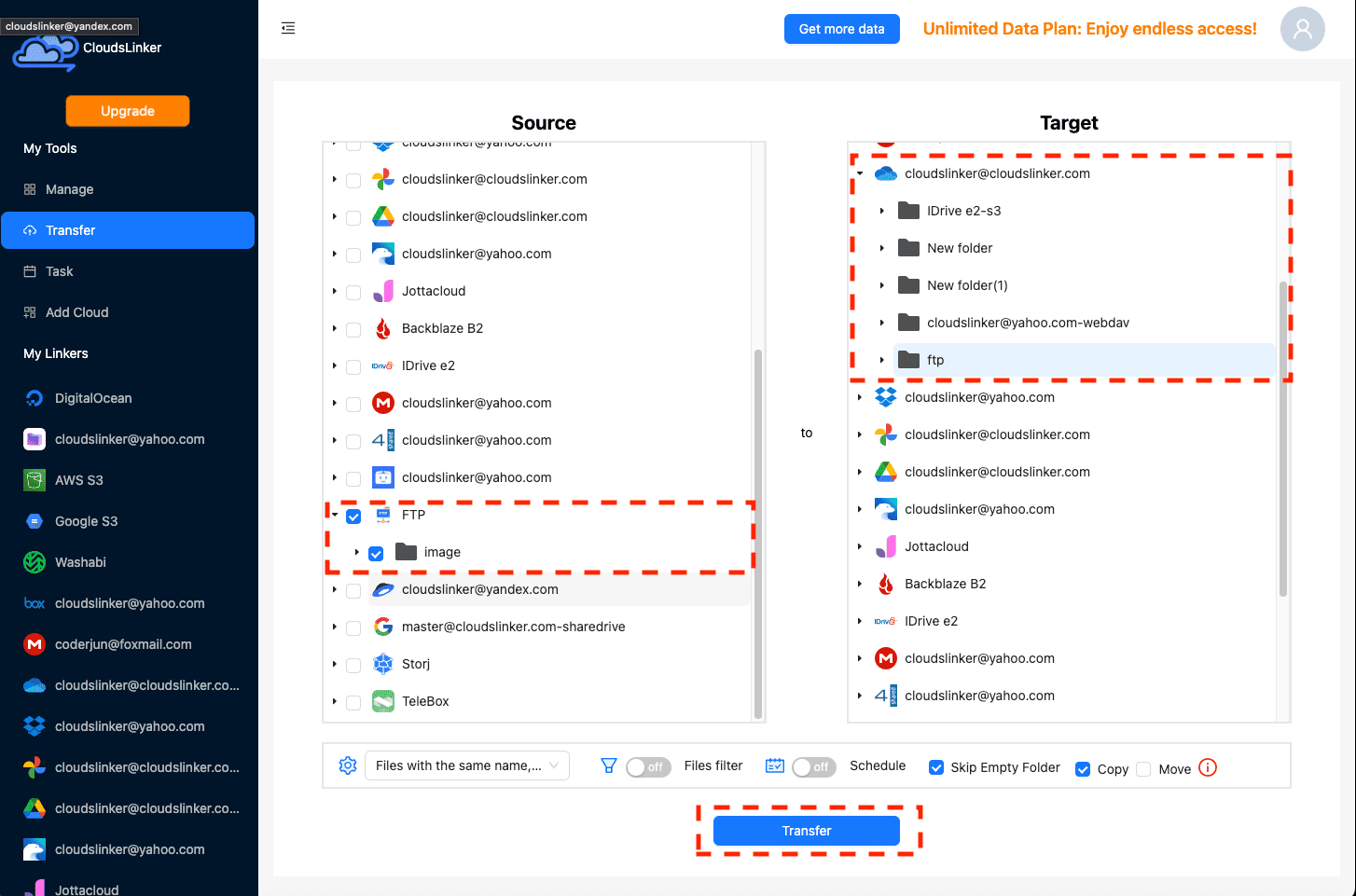Open Add Cloud in the sidebar
This screenshot has width=1356, height=896.
point(128,312)
